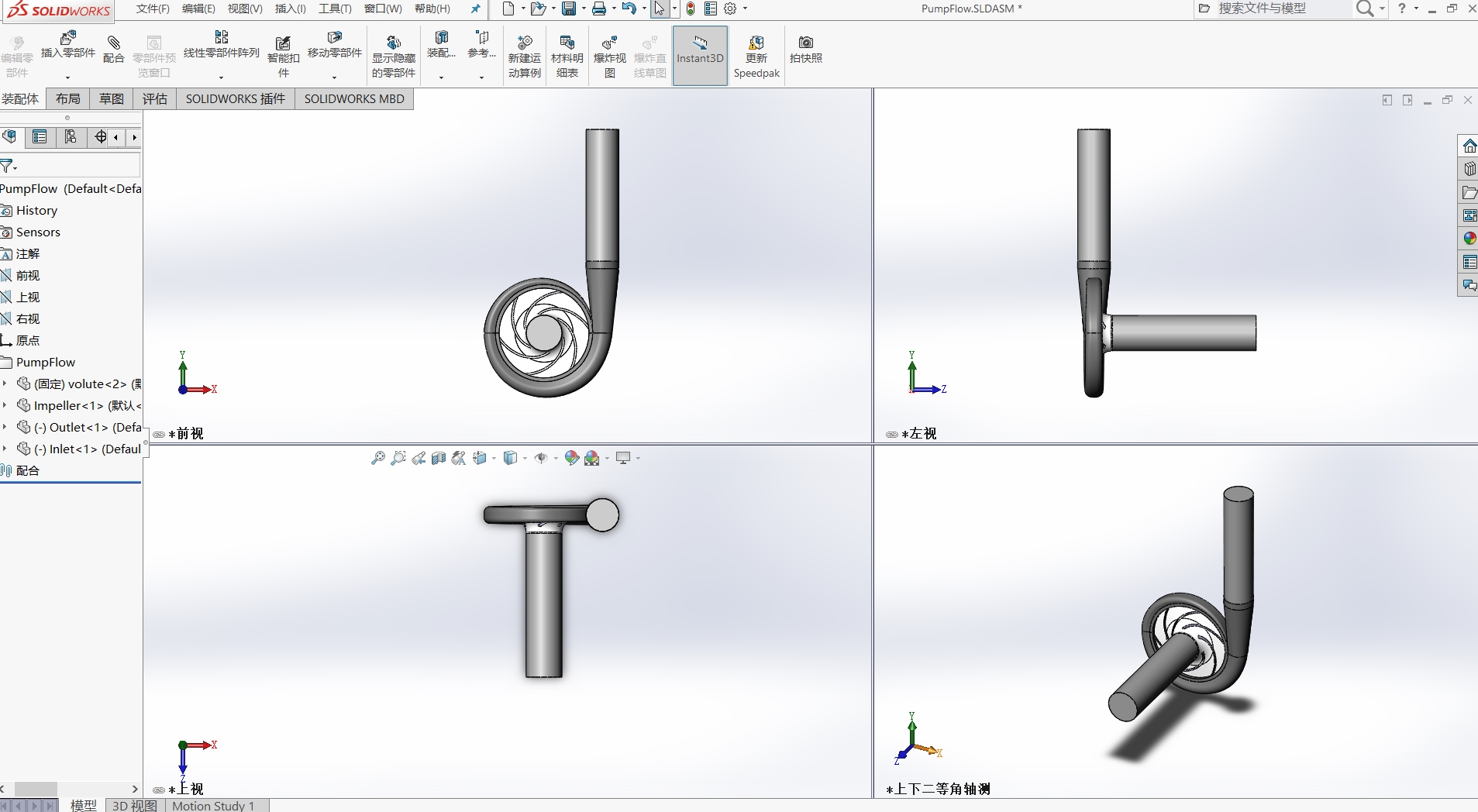Image resolution: width=1478 pixels, height=812 pixels.
Task: Open FeatureManager design tree tab
Action: (9, 137)
